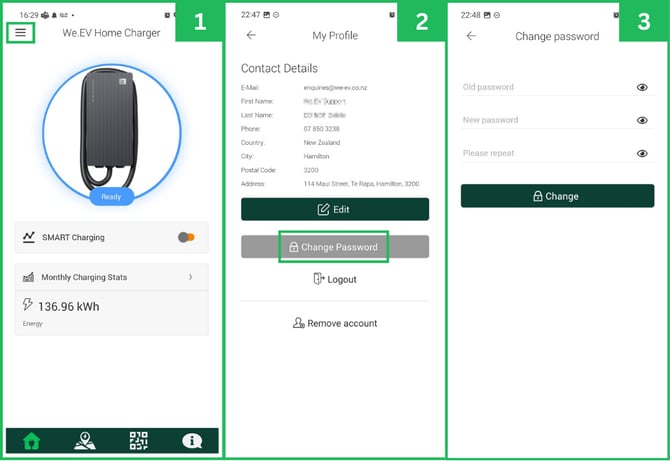
Task: Toggle the SMART Charging switch
Action: (x=186, y=237)
